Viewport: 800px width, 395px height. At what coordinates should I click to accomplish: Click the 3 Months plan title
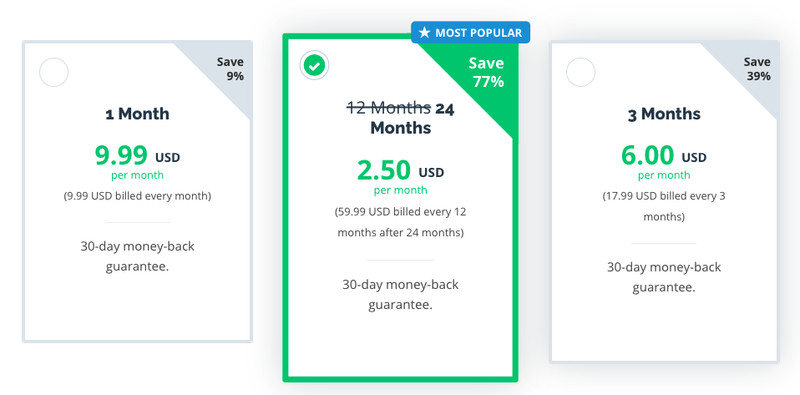click(664, 113)
